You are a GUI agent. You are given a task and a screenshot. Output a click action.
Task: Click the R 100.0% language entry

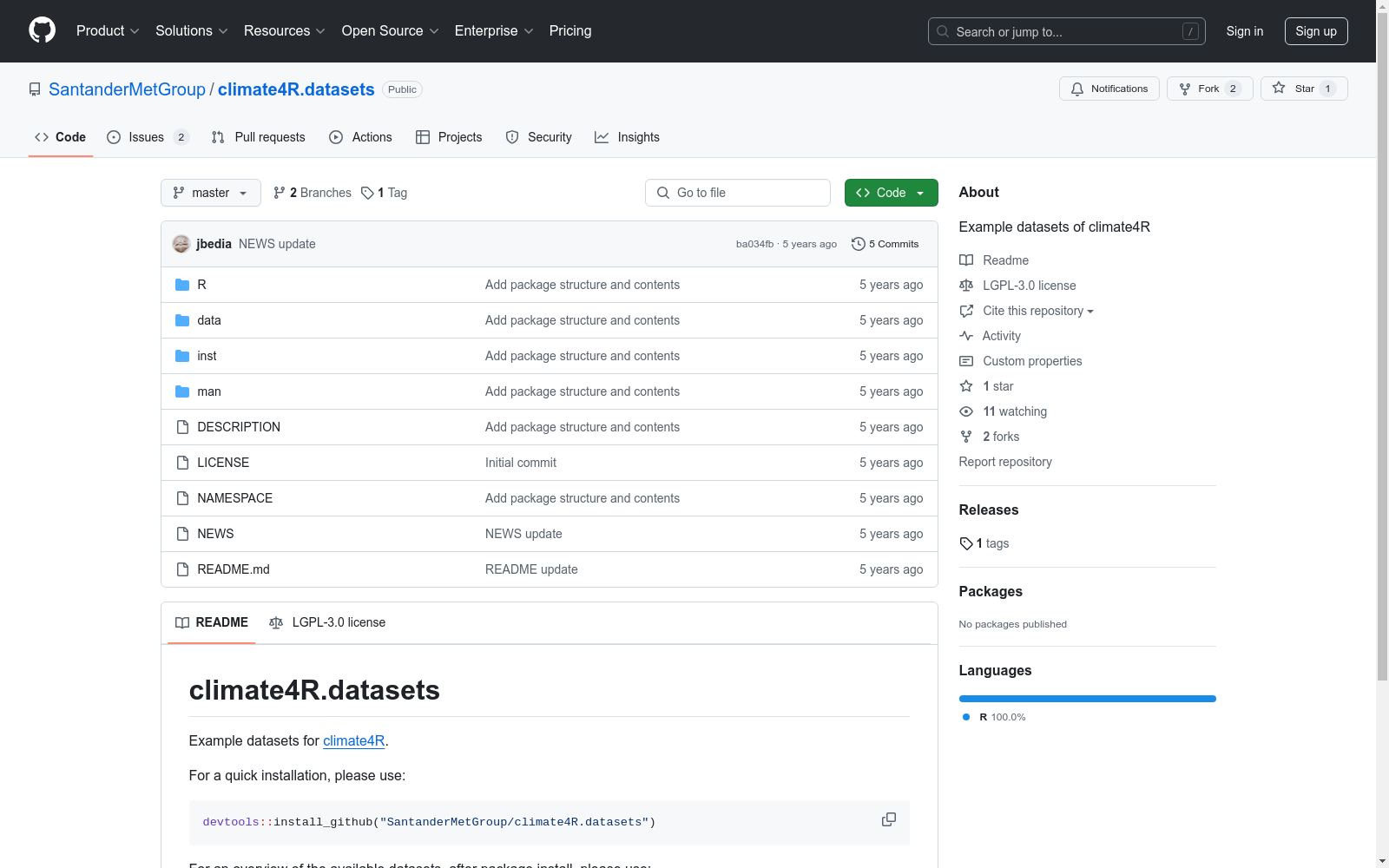[x=995, y=717]
